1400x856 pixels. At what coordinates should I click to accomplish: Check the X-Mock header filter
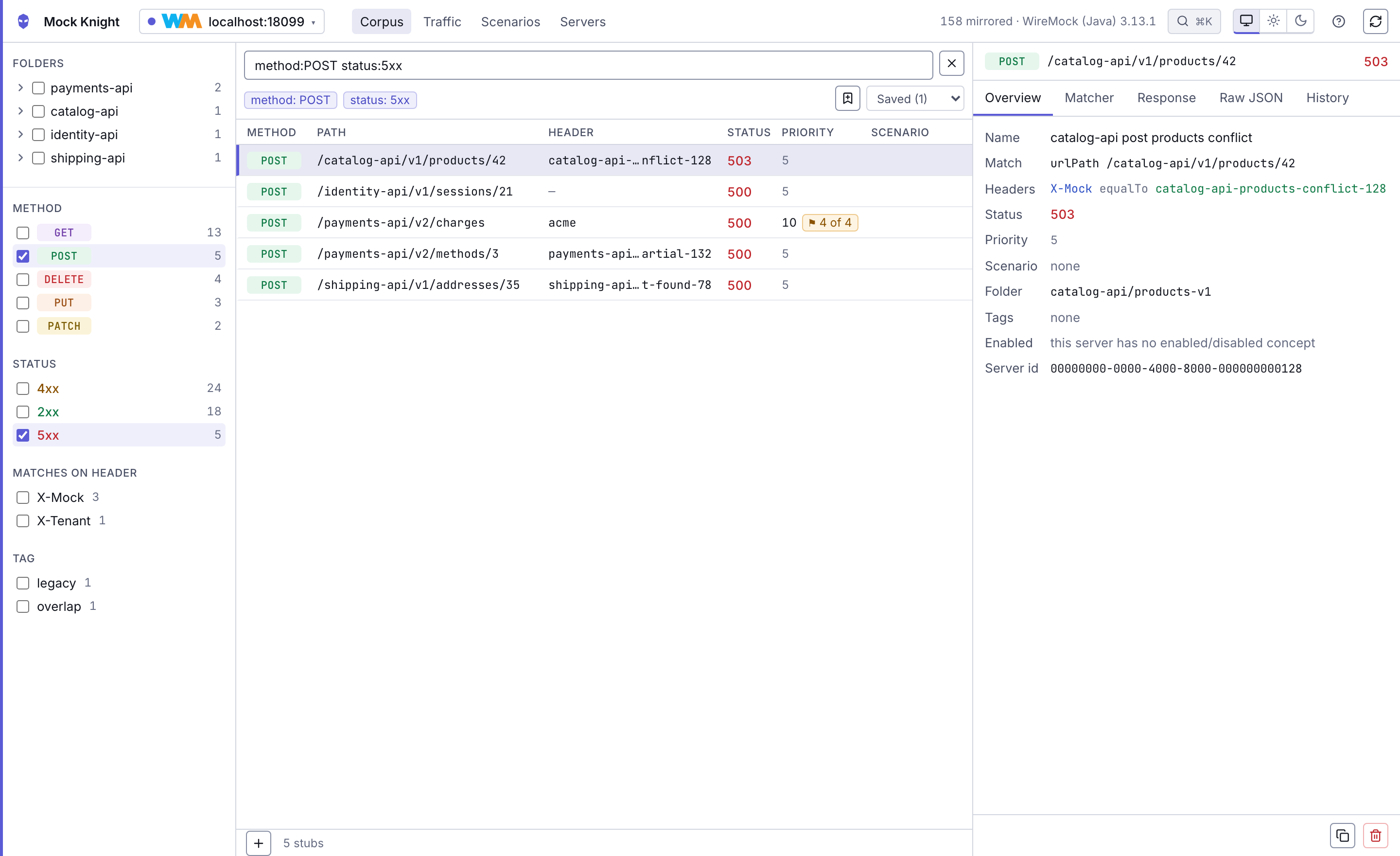(x=23, y=498)
